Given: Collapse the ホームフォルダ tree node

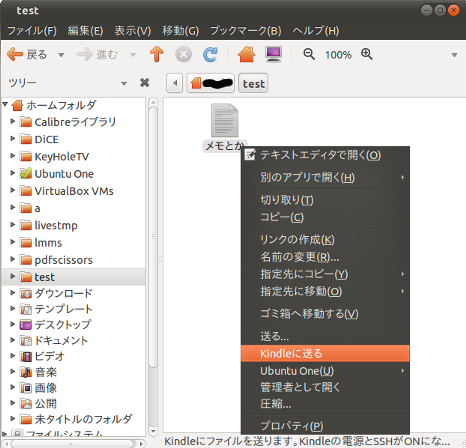Looking at the screenshot, I should [5, 105].
